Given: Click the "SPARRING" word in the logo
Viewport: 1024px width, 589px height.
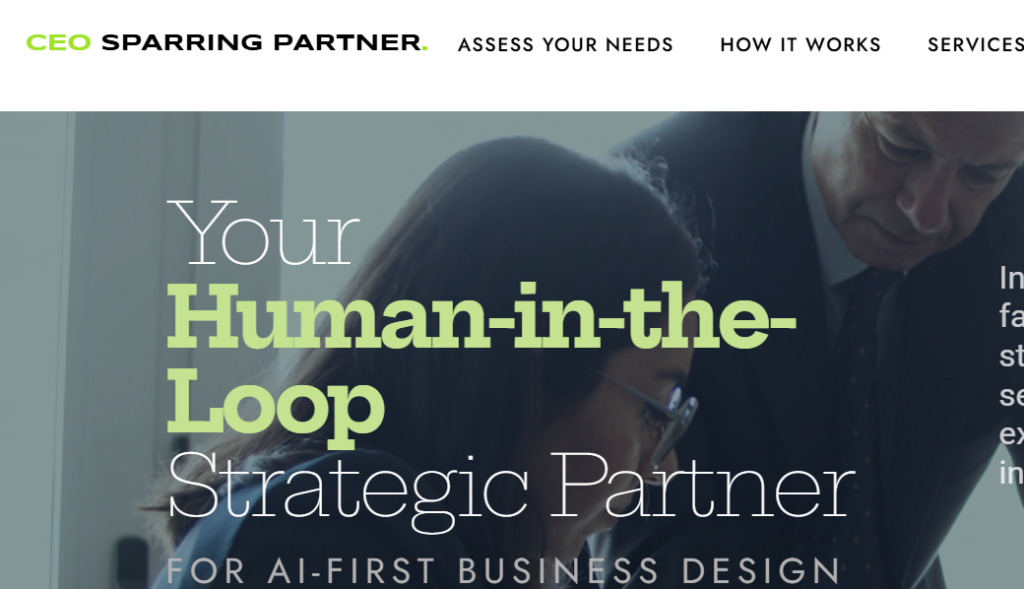Looking at the screenshot, I should (182, 42).
